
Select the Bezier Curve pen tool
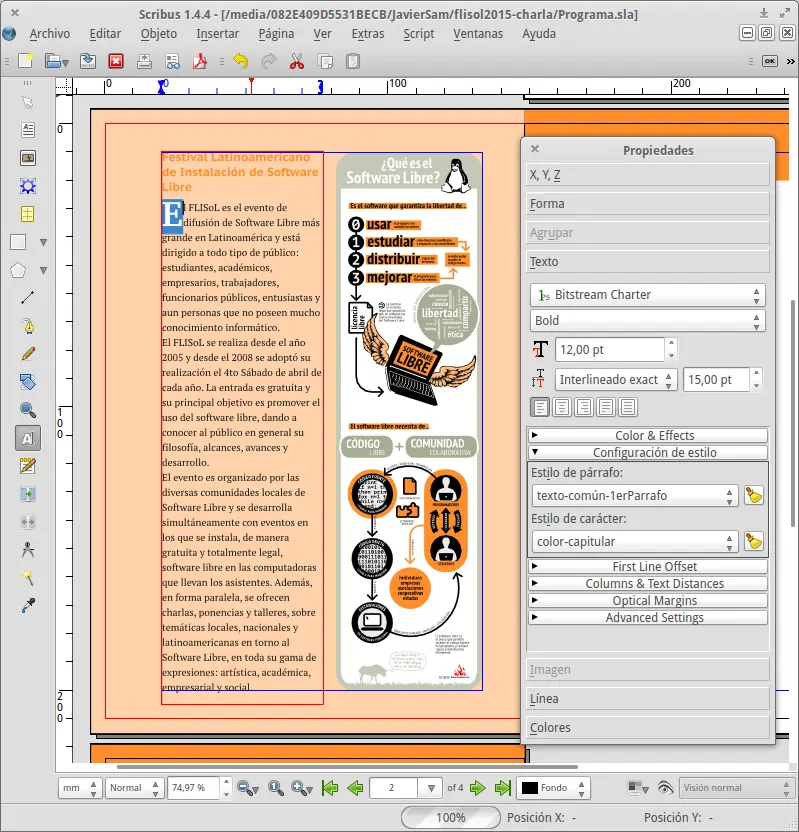28,326
